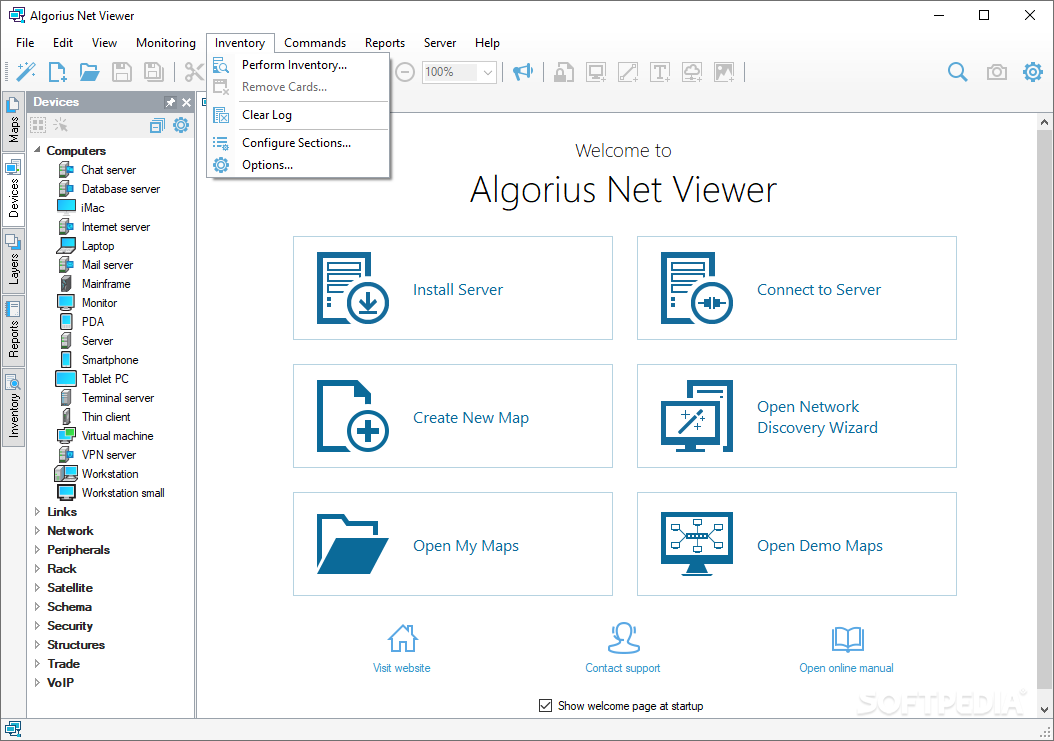Expand the Satellite tree group
This screenshot has height=741, width=1054.
pos(38,588)
